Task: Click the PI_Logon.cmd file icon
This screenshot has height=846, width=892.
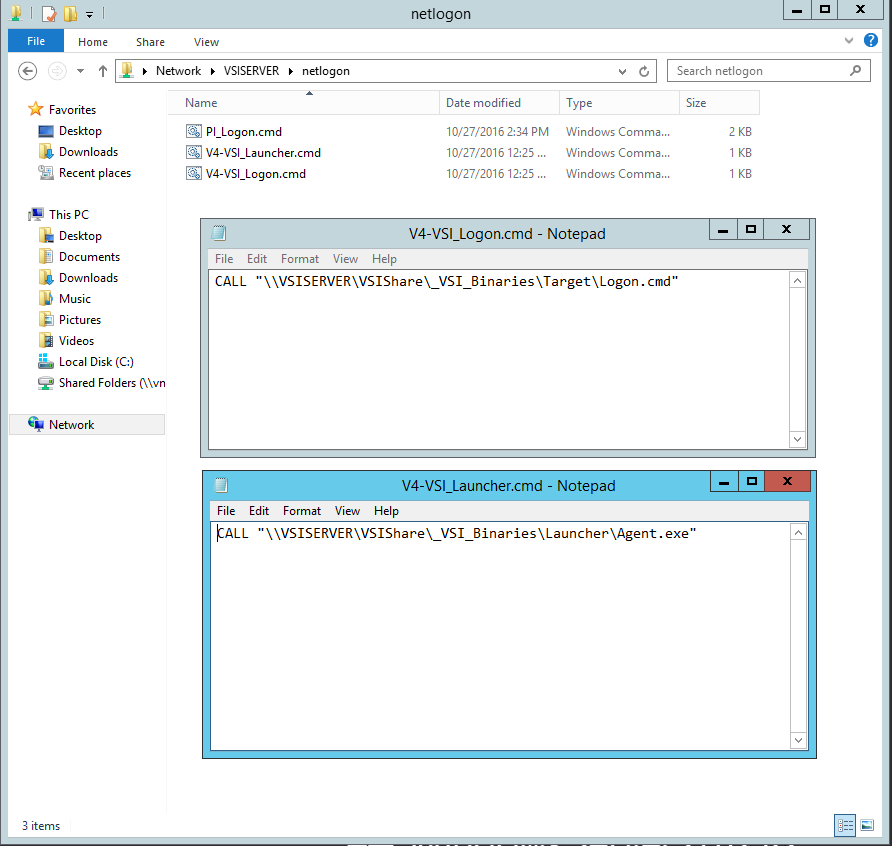Action: tap(194, 131)
